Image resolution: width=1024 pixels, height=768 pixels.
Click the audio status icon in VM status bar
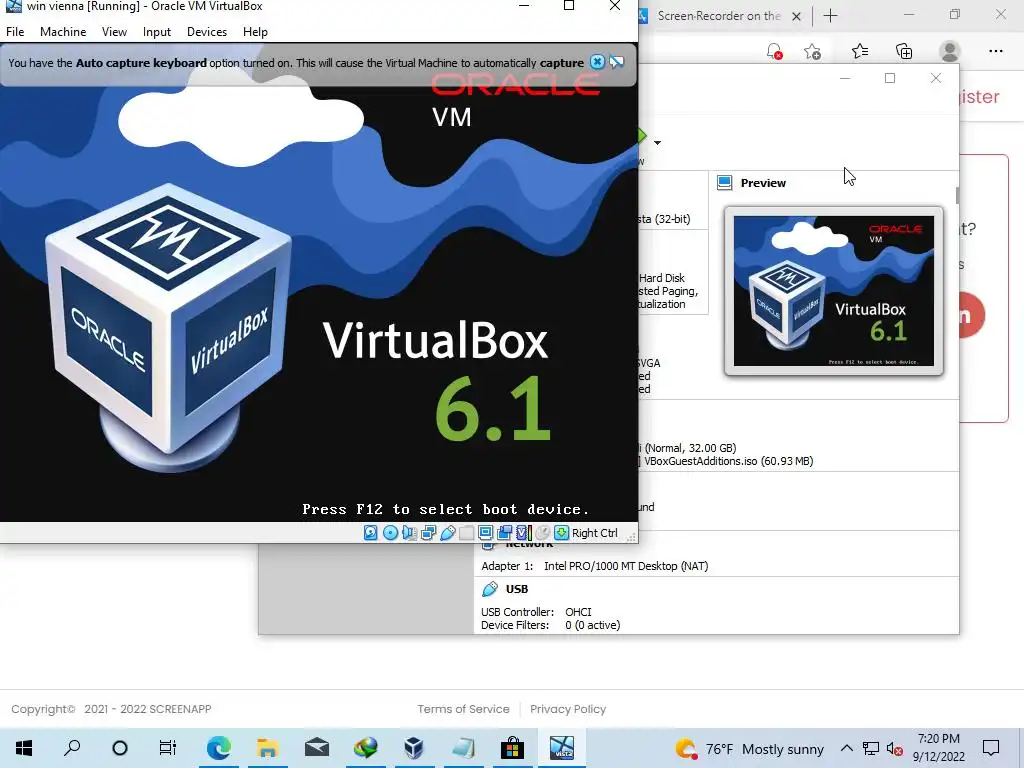pyautogui.click(x=409, y=533)
